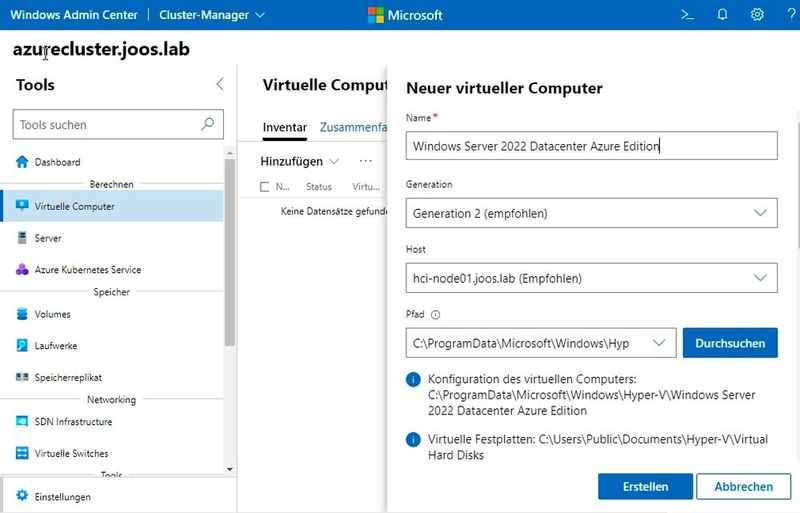Click the Erstellen button

pos(645,486)
